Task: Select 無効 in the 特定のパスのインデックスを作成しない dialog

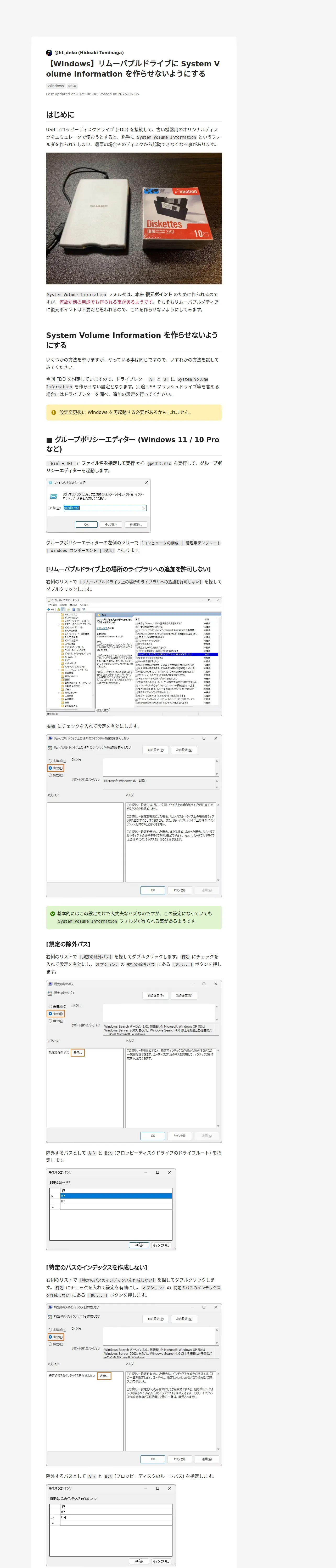Action: (55, 1345)
